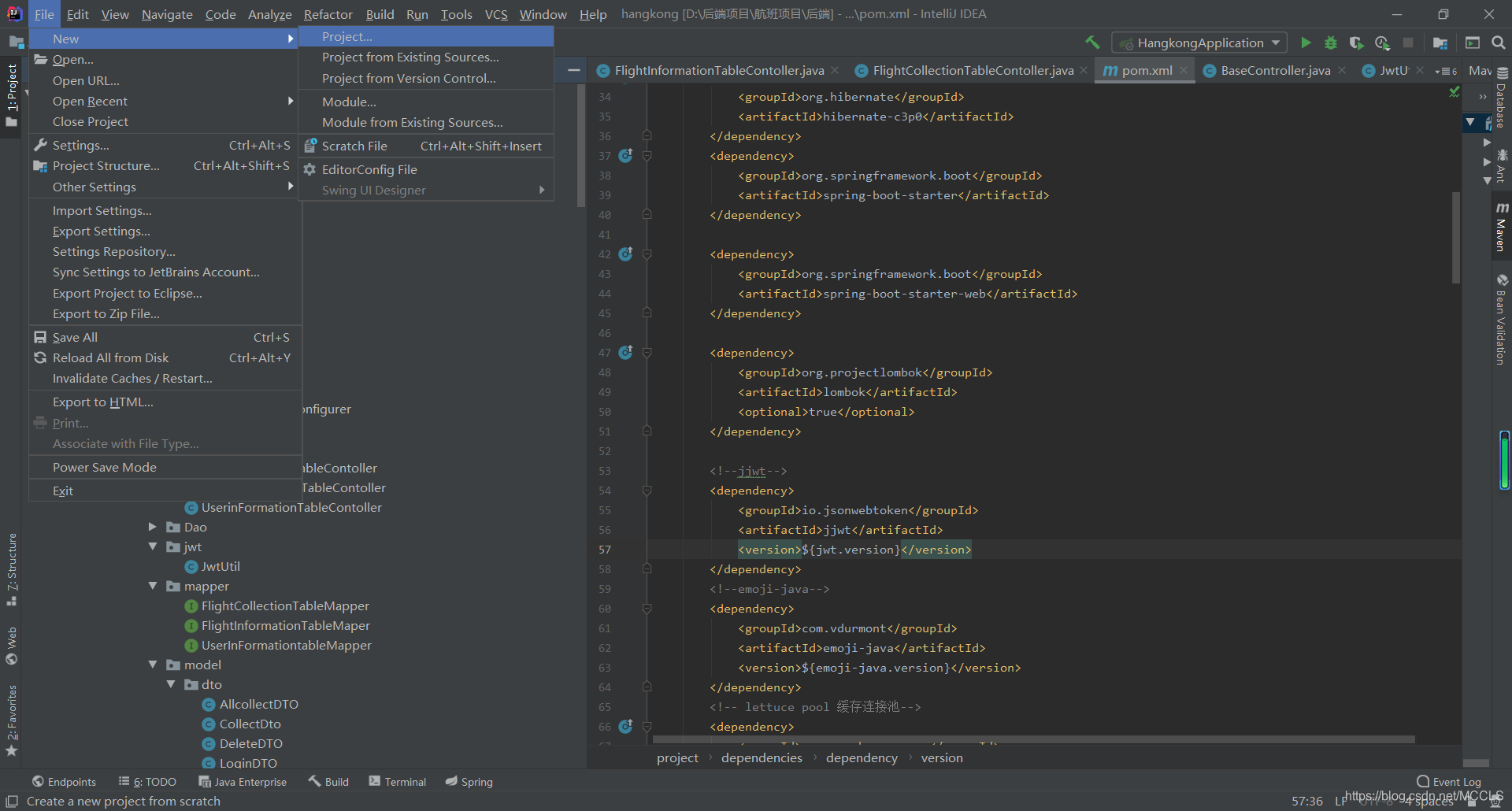This screenshot has width=1512, height=811.
Task: Open the Event Log panel
Action: pyautogui.click(x=1449, y=782)
